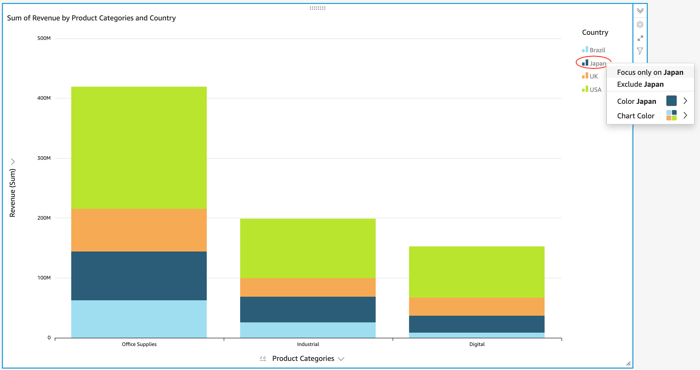Select Brazil segment of Digital bar
Image resolution: width=700 pixels, height=370 pixels.
477,335
